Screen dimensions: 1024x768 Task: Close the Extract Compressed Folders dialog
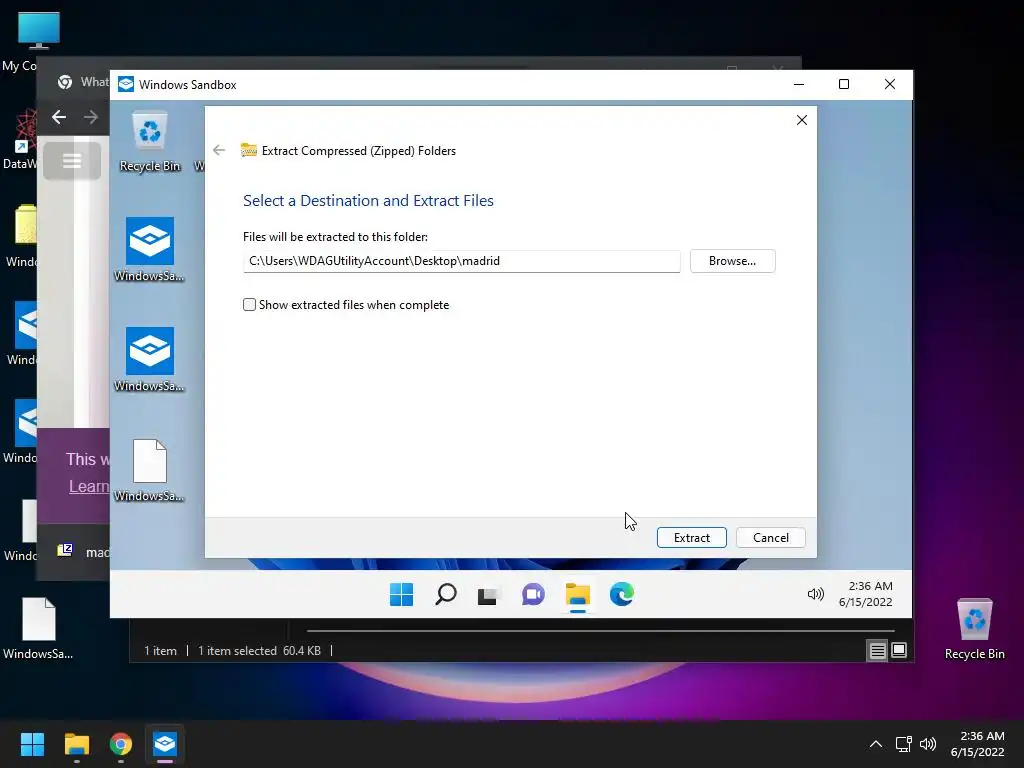(802, 120)
